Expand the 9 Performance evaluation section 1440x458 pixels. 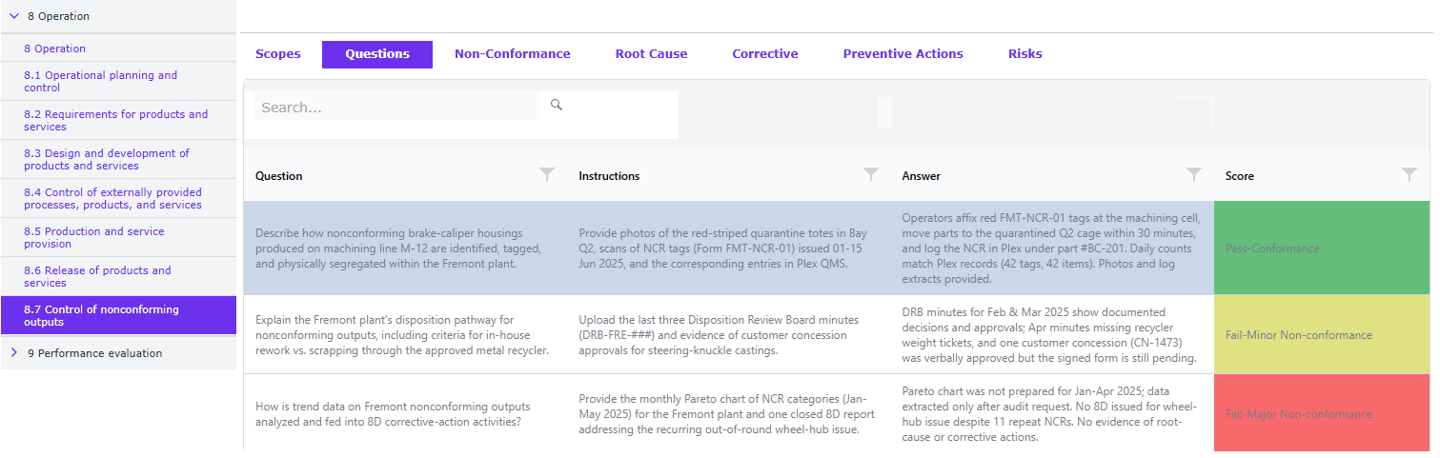pyautogui.click(x=14, y=353)
